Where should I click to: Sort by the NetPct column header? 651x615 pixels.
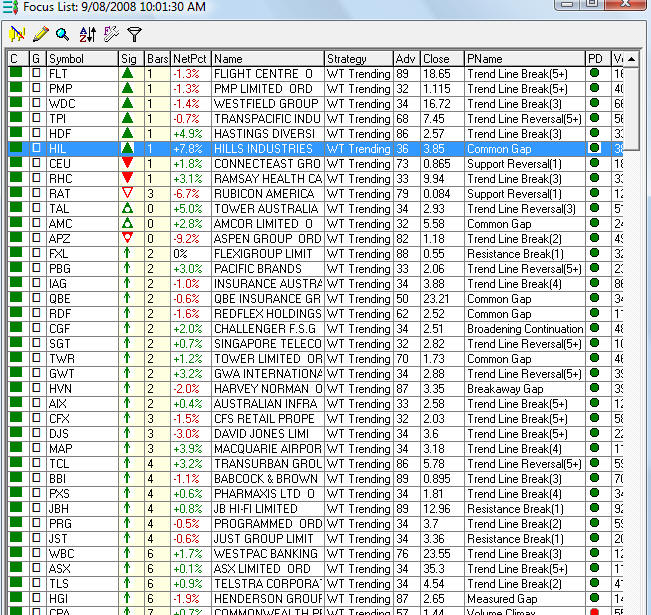pos(191,59)
